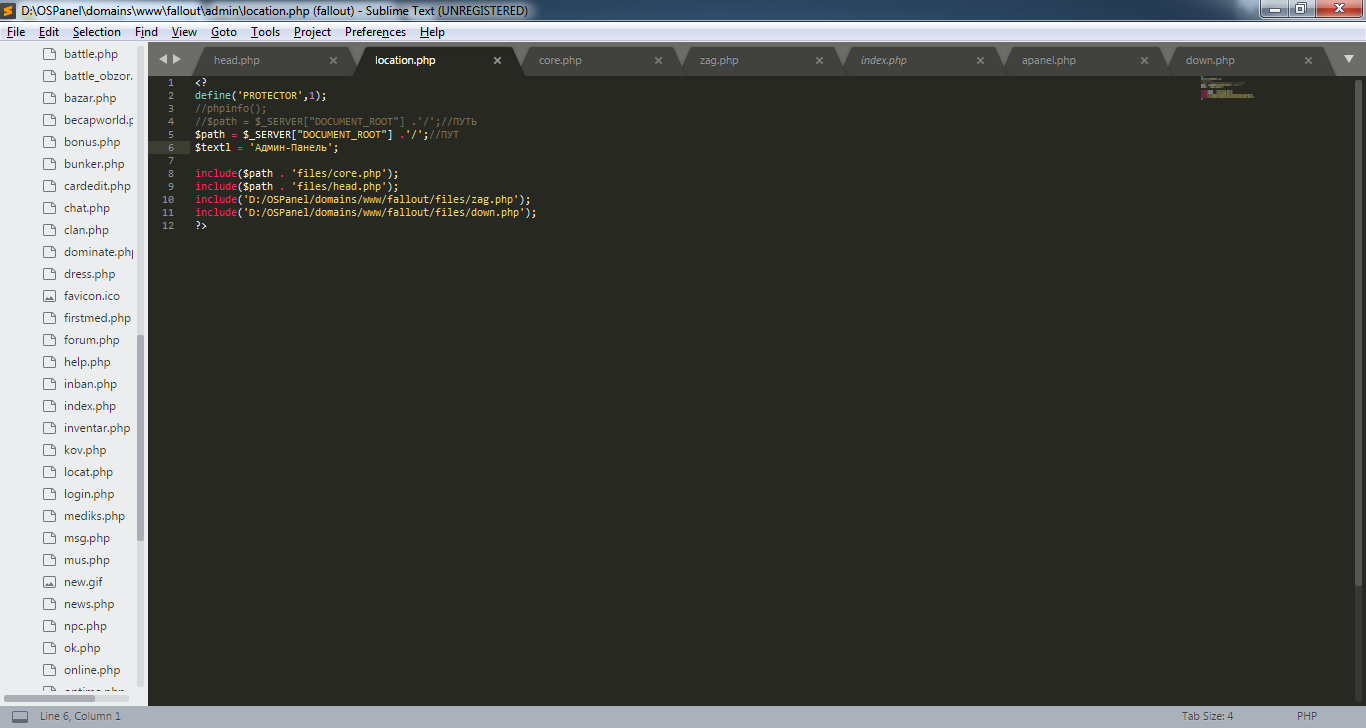Open the Preferences menu
1366x728 pixels.
[375, 32]
